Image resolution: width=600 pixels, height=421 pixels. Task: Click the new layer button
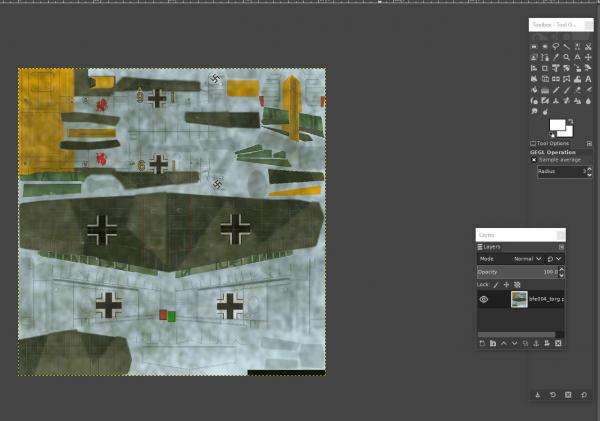482,343
